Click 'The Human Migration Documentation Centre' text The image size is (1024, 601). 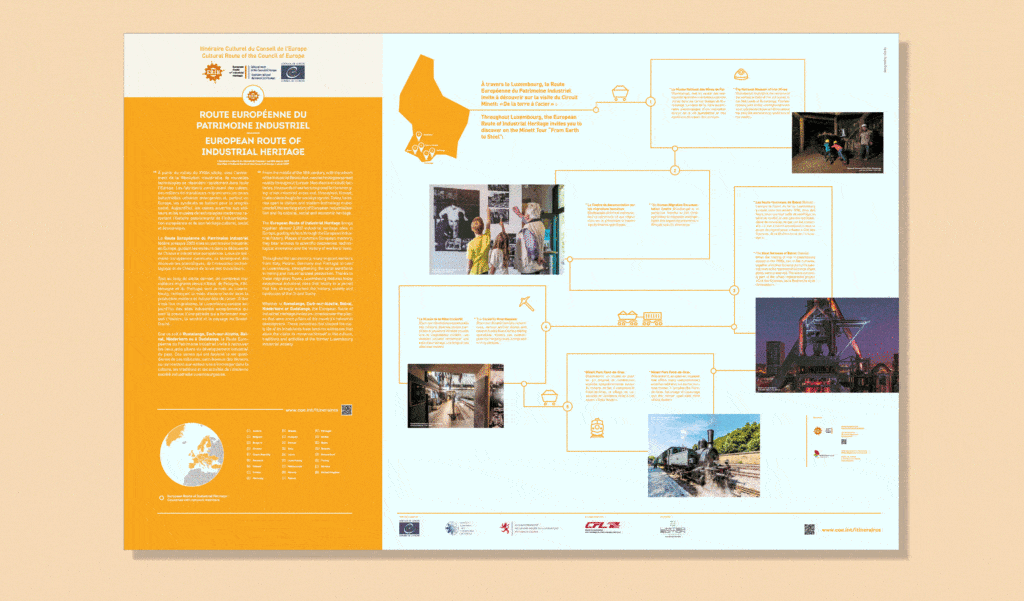(673, 215)
